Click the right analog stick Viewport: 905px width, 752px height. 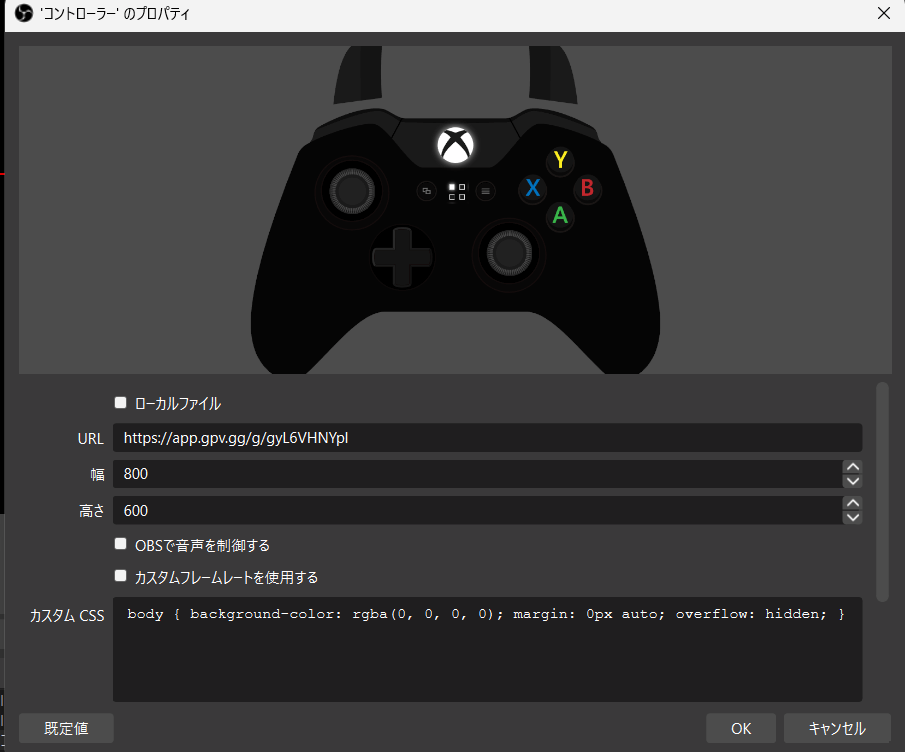tap(508, 248)
